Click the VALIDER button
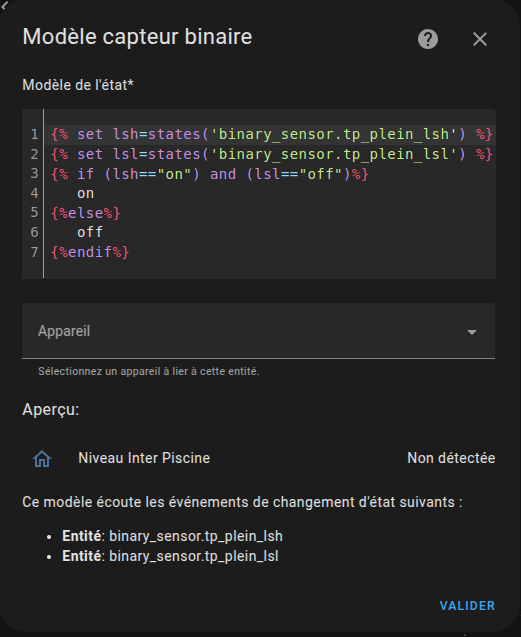 (467, 606)
